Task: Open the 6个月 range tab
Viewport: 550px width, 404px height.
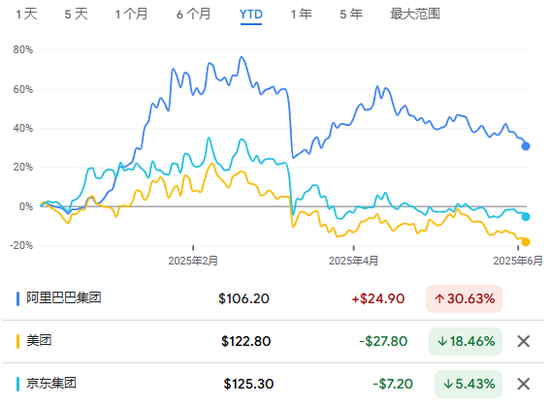Action: [x=194, y=14]
